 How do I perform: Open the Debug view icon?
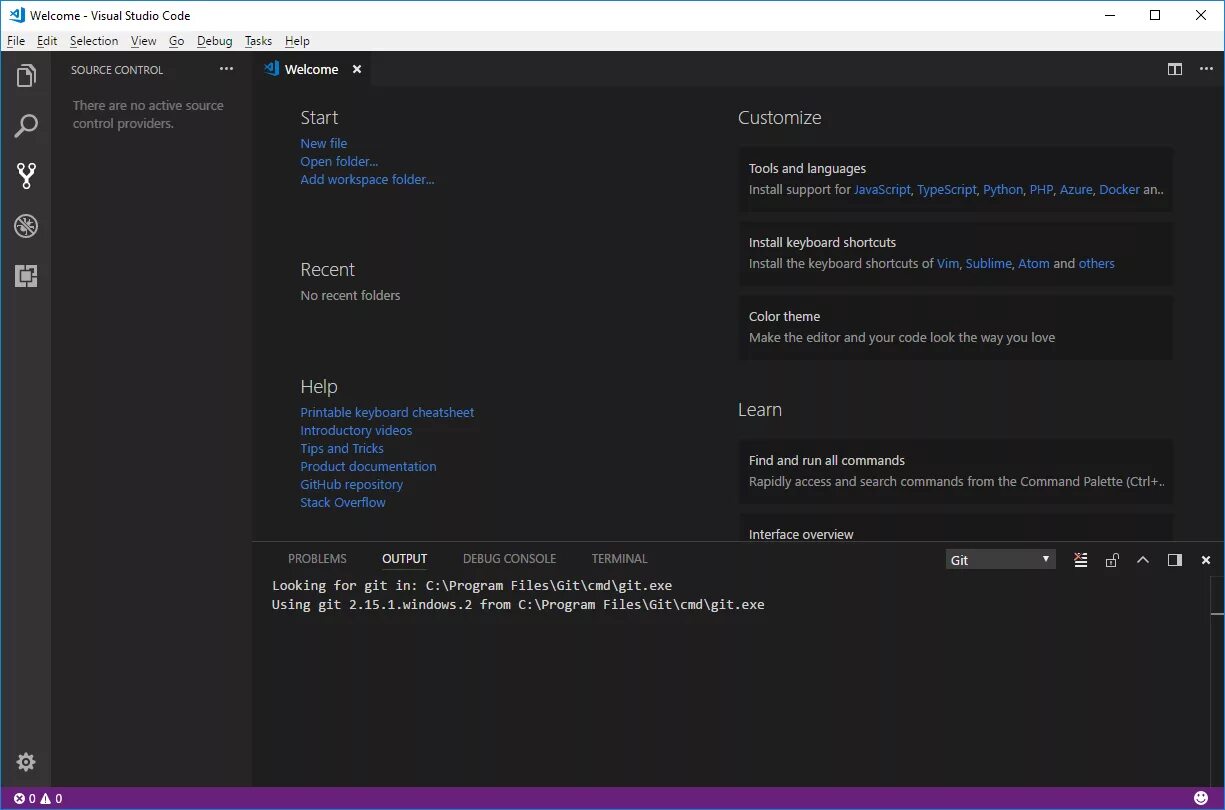pyautogui.click(x=26, y=226)
